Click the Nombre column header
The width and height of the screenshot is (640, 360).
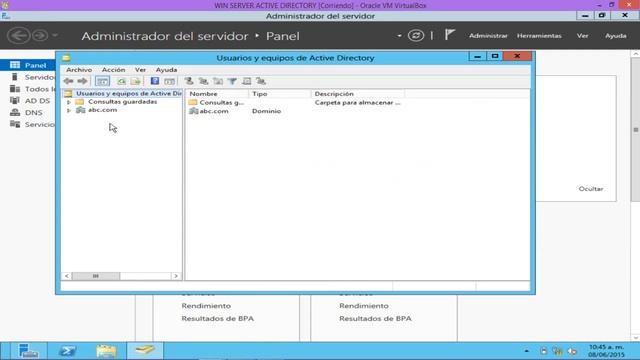217,94
